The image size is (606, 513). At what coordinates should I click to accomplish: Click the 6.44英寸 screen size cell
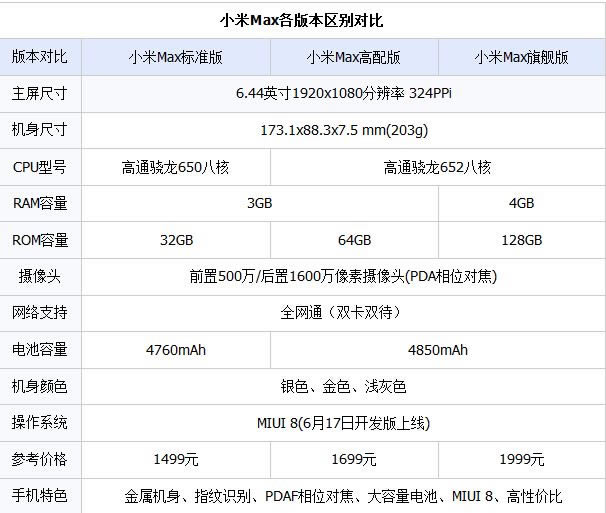pos(343,94)
